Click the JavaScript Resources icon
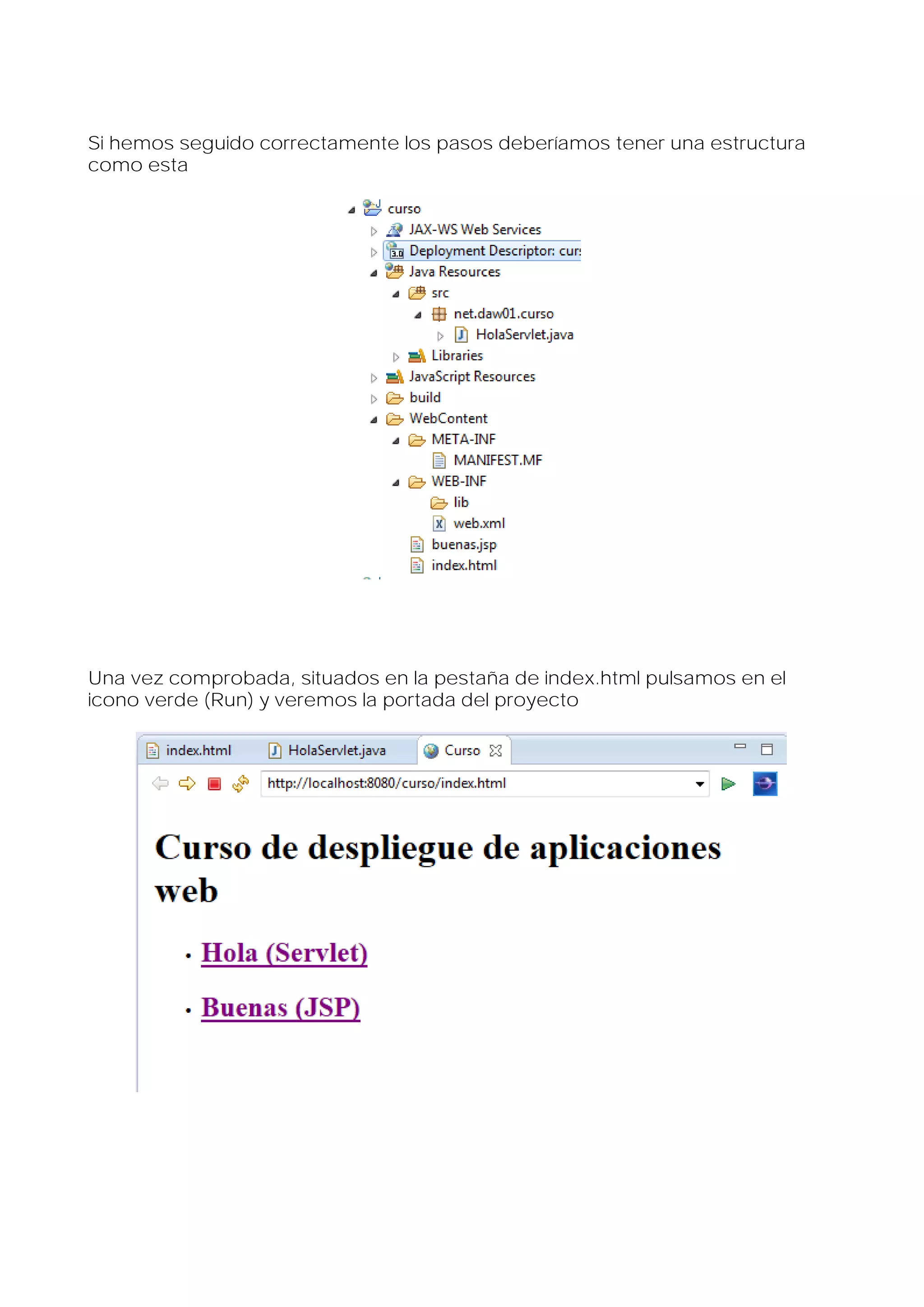The height and width of the screenshot is (1307, 924). (395, 377)
